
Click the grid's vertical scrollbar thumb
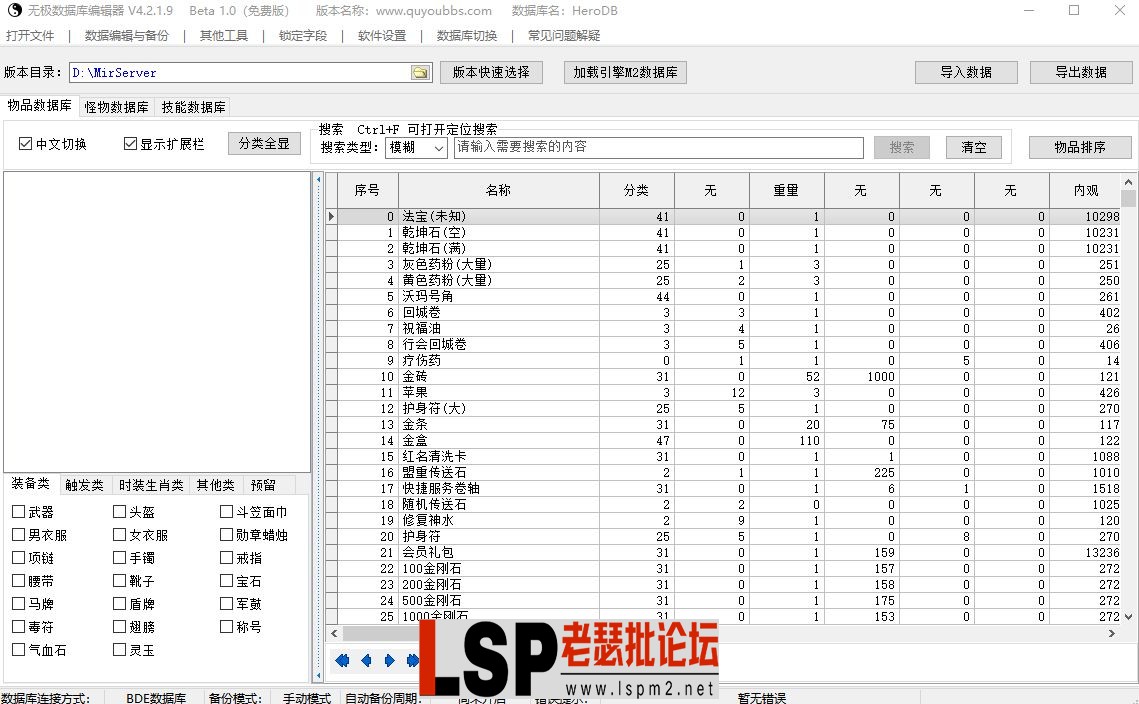click(1128, 198)
